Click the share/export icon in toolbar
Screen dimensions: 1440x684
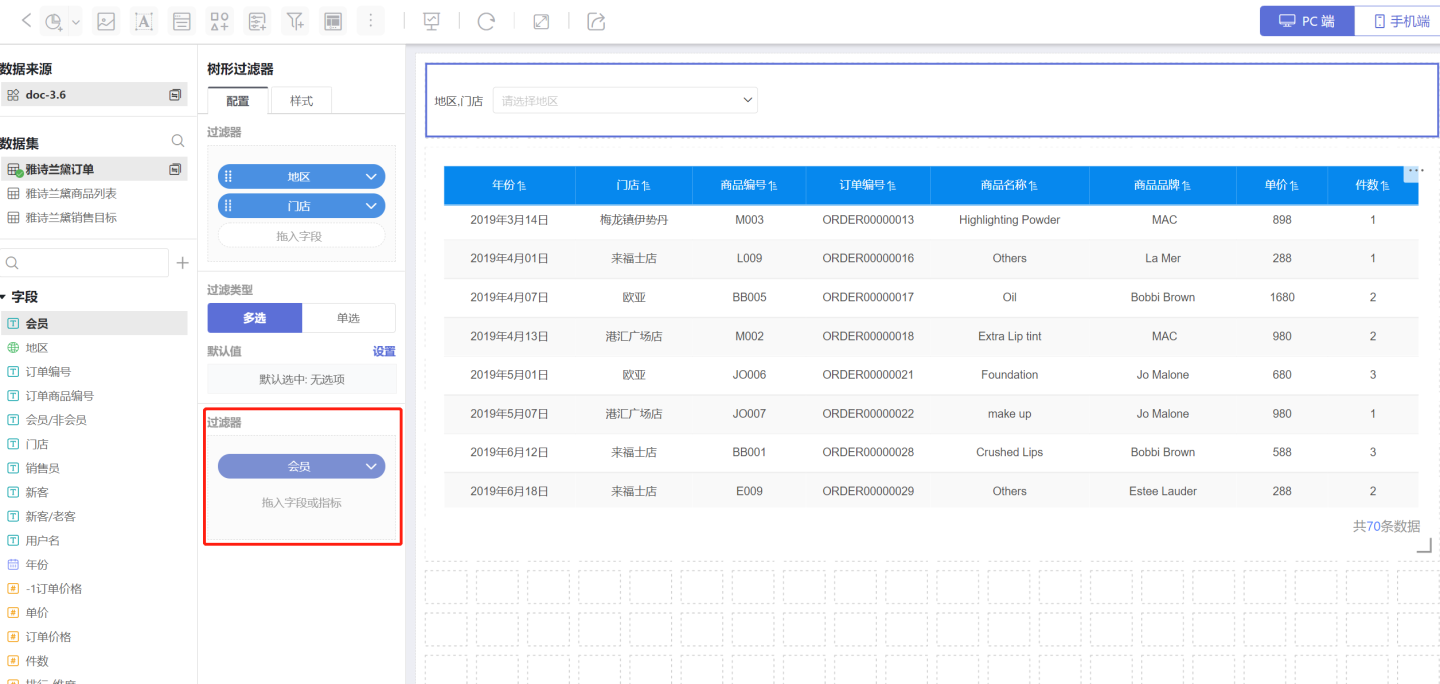pyautogui.click(x=596, y=21)
